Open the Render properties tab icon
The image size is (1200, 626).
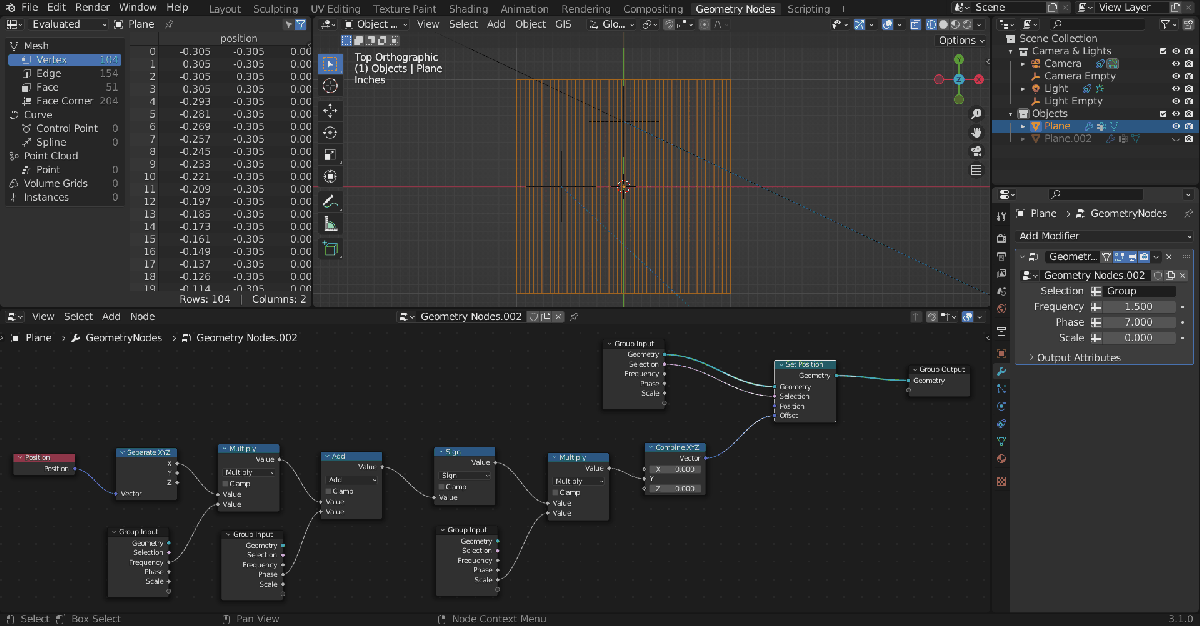click(x=1002, y=238)
